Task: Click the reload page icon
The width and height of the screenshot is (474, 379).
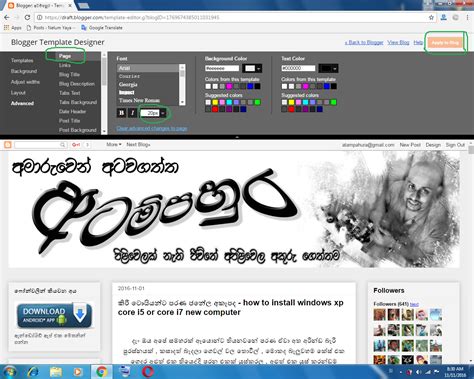Action: coord(27,17)
